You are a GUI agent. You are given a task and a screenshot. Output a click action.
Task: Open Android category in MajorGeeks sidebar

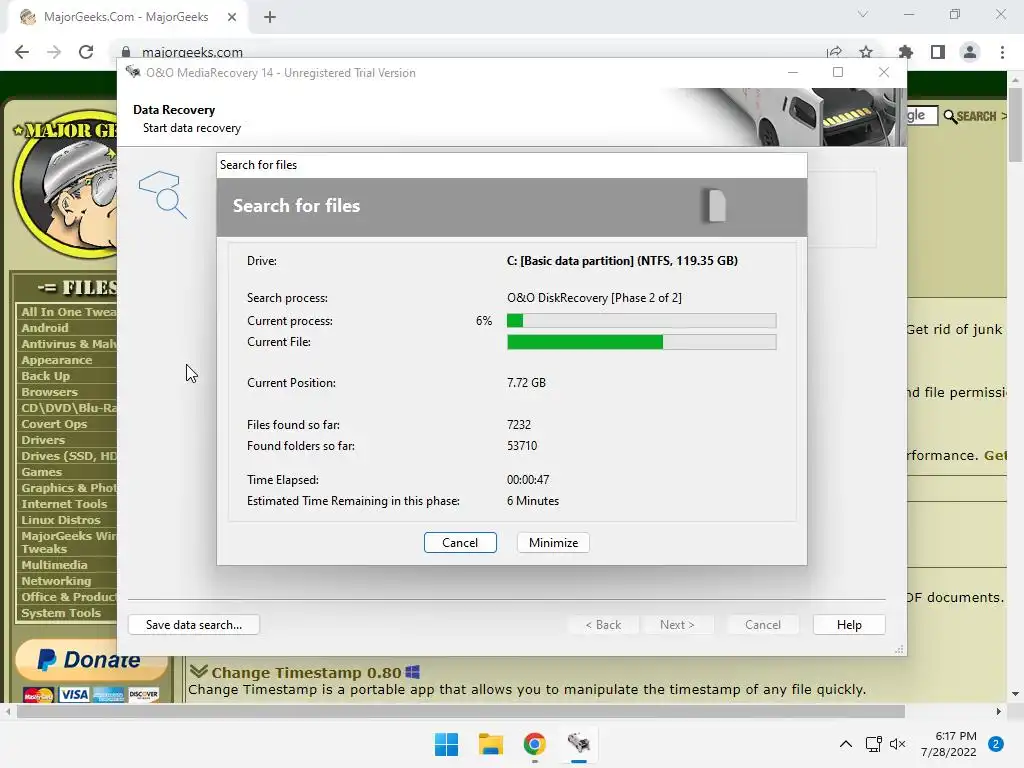pos(44,328)
